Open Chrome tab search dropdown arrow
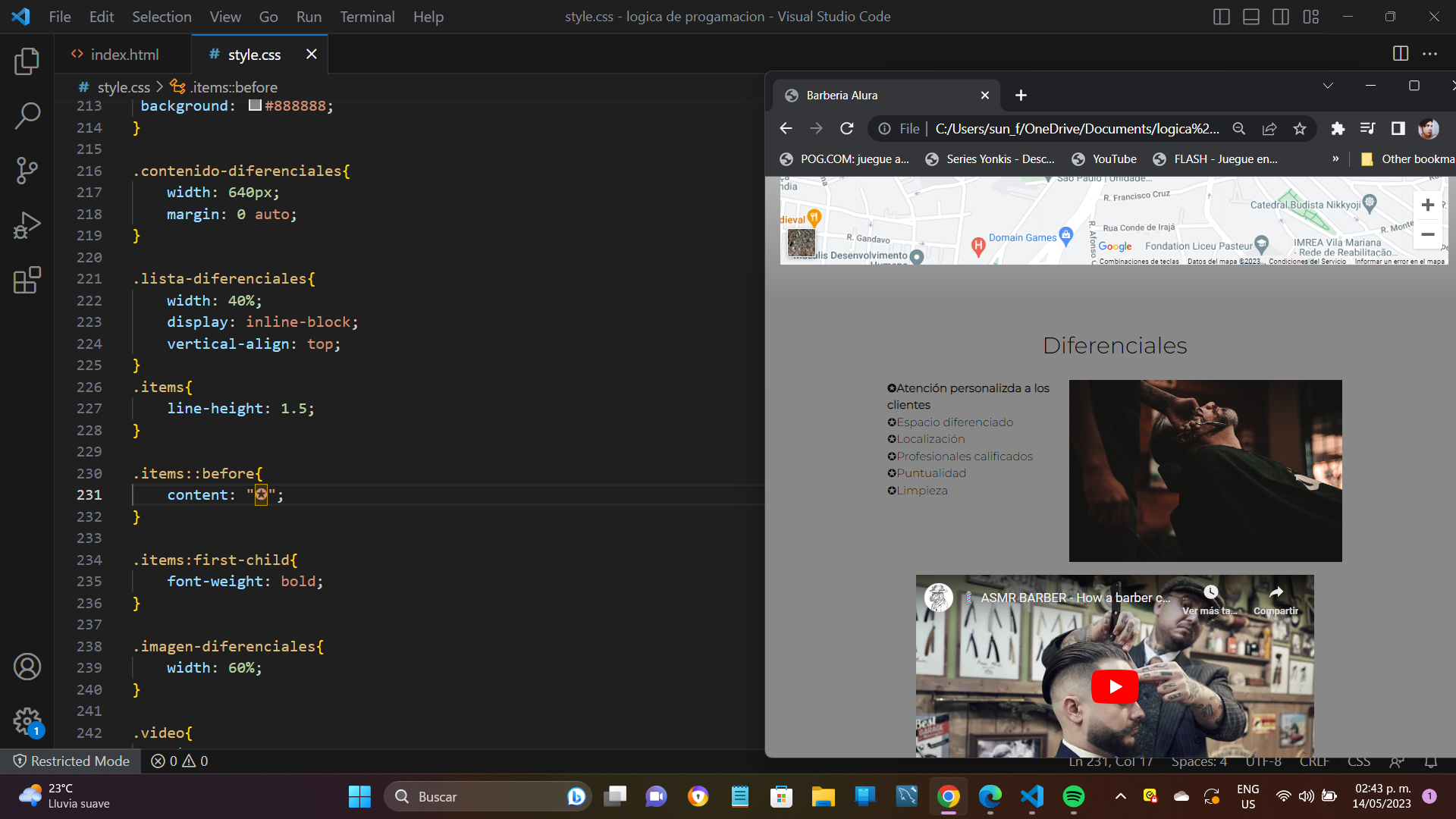The height and width of the screenshot is (819, 1456). click(1328, 86)
